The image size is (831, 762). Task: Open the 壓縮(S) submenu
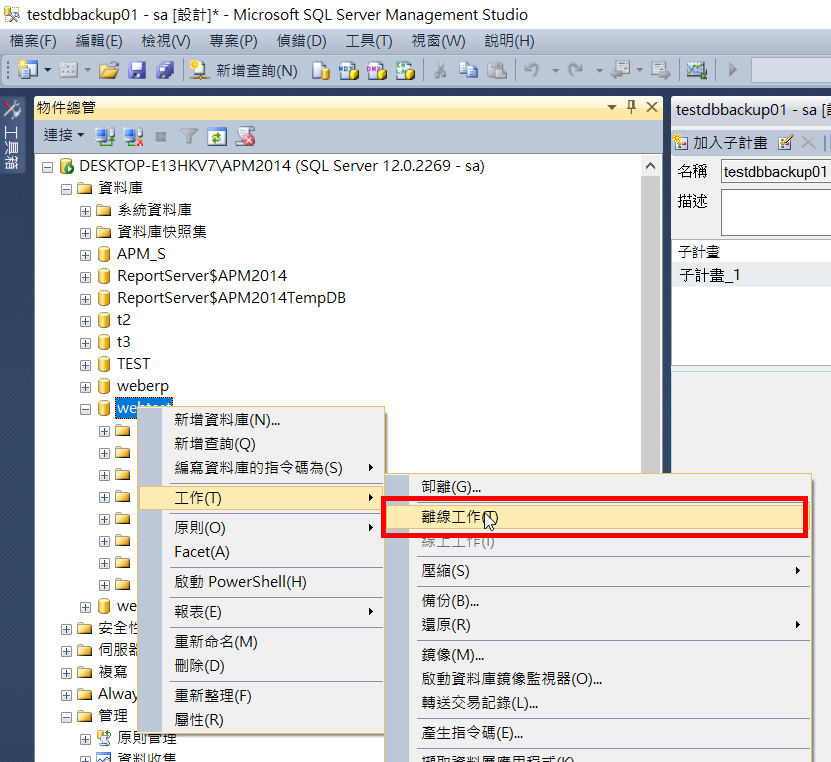pyautogui.click(x=598, y=571)
